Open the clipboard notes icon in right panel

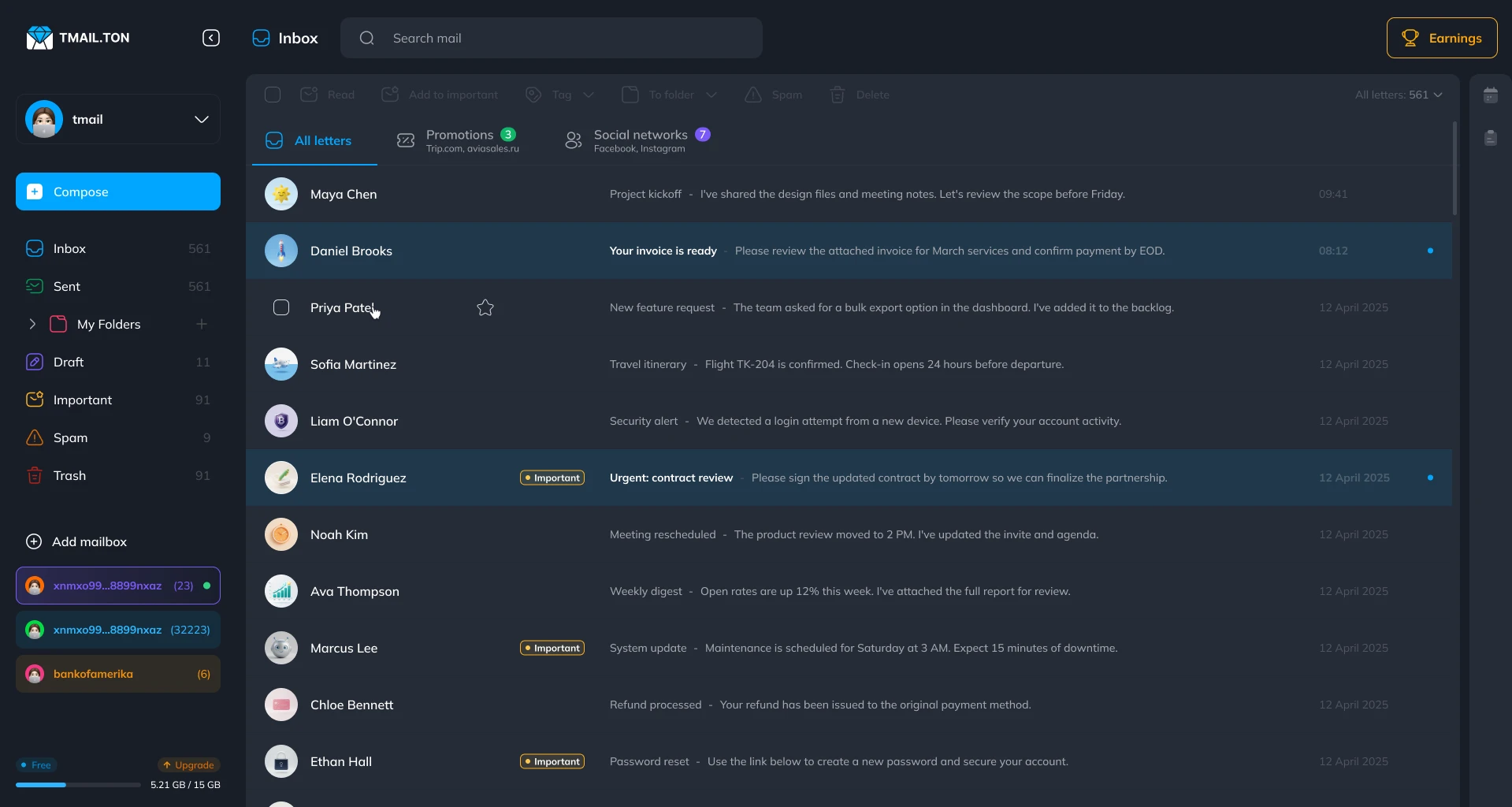pos(1491,138)
